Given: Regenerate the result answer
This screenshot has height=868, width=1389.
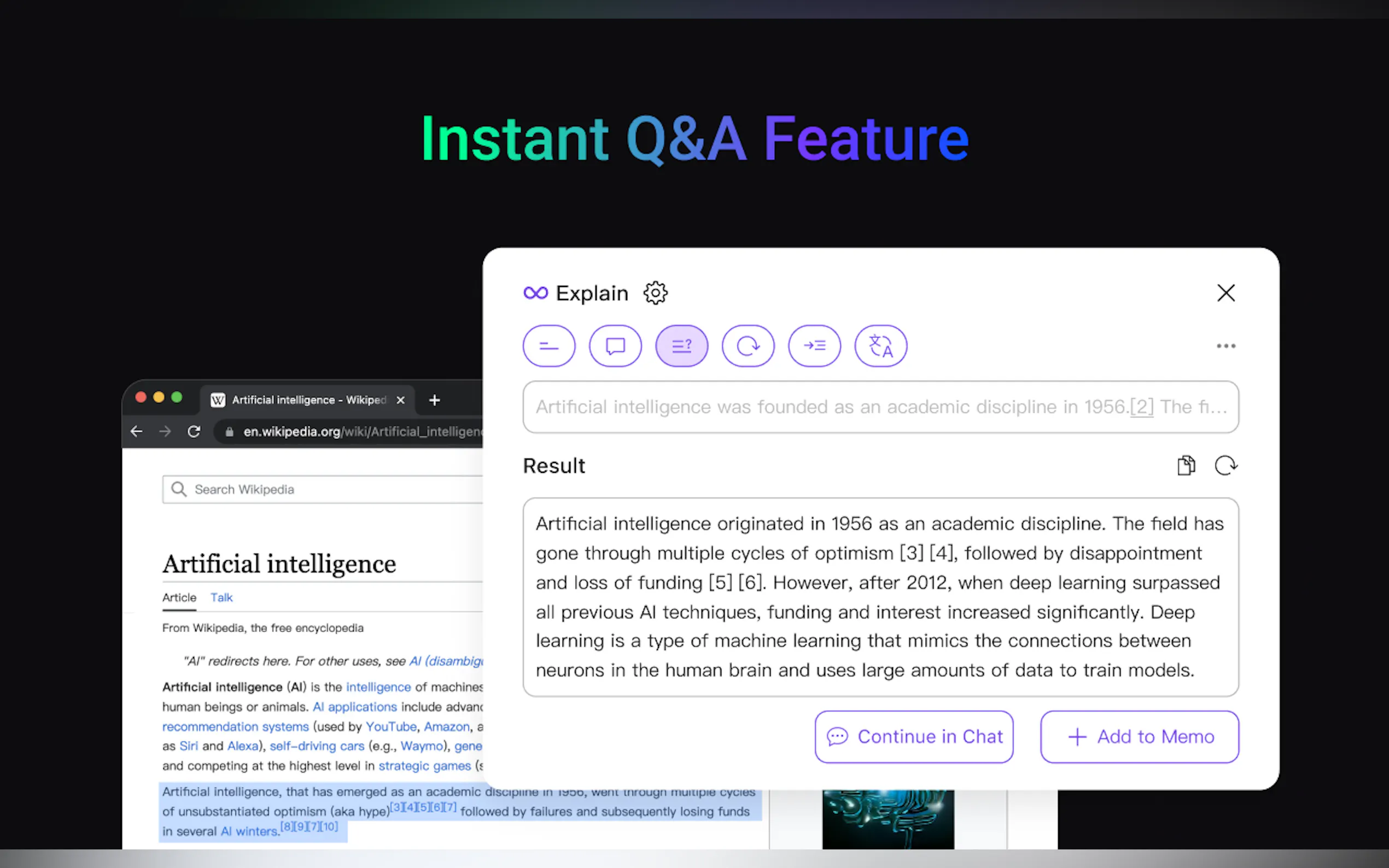Looking at the screenshot, I should click(x=1225, y=466).
